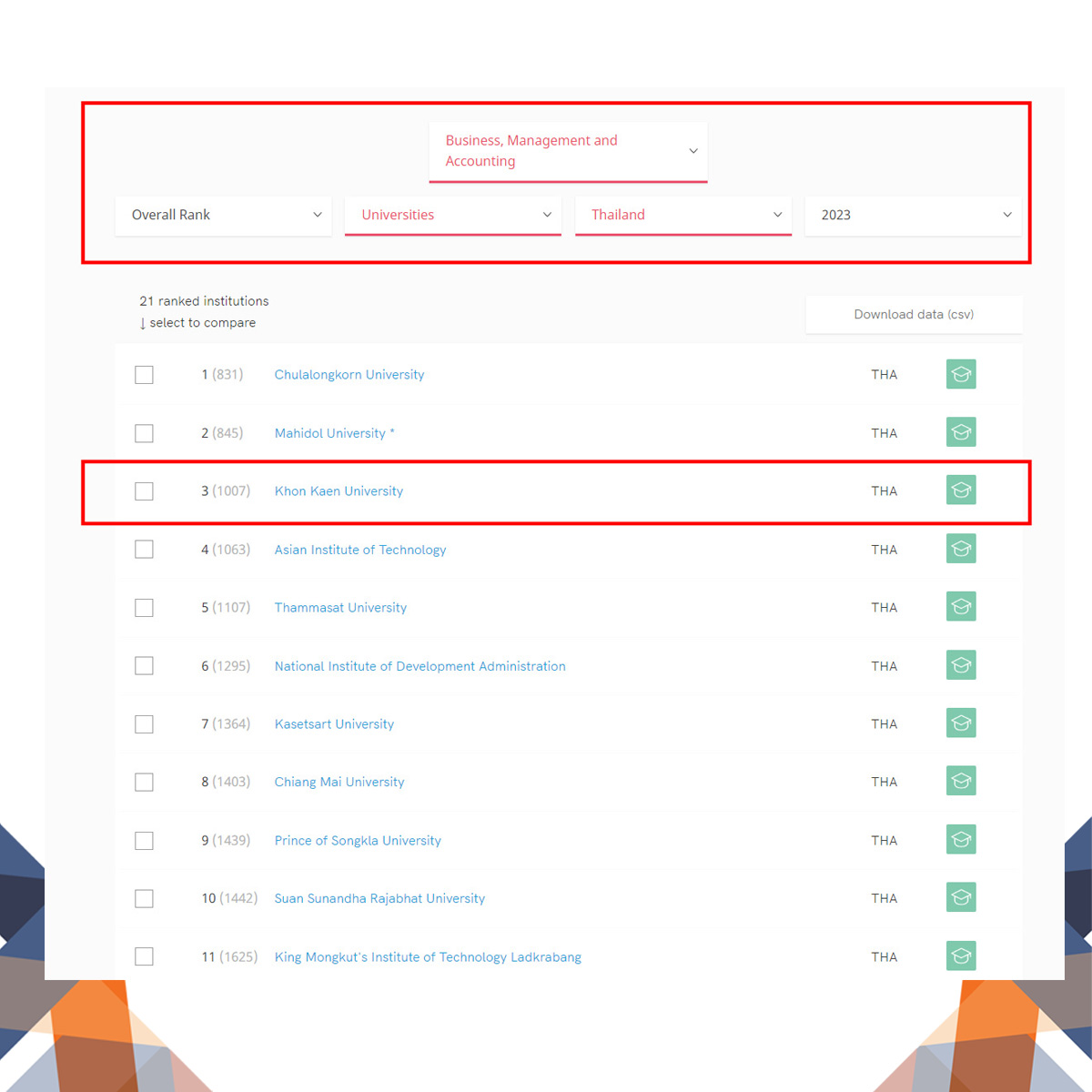Open the 2023 year dropdown
The width and height of the screenshot is (1092, 1092).
913,215
